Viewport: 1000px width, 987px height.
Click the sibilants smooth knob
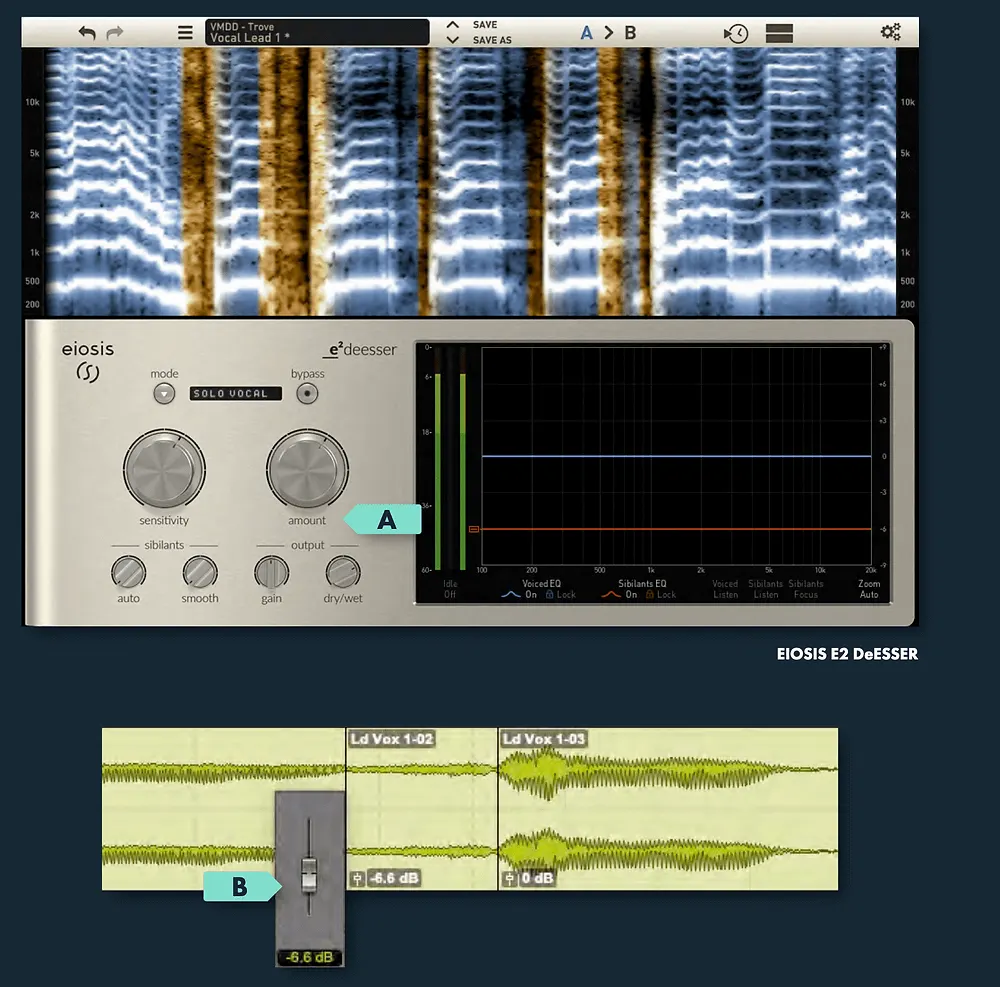coord(200,572)
